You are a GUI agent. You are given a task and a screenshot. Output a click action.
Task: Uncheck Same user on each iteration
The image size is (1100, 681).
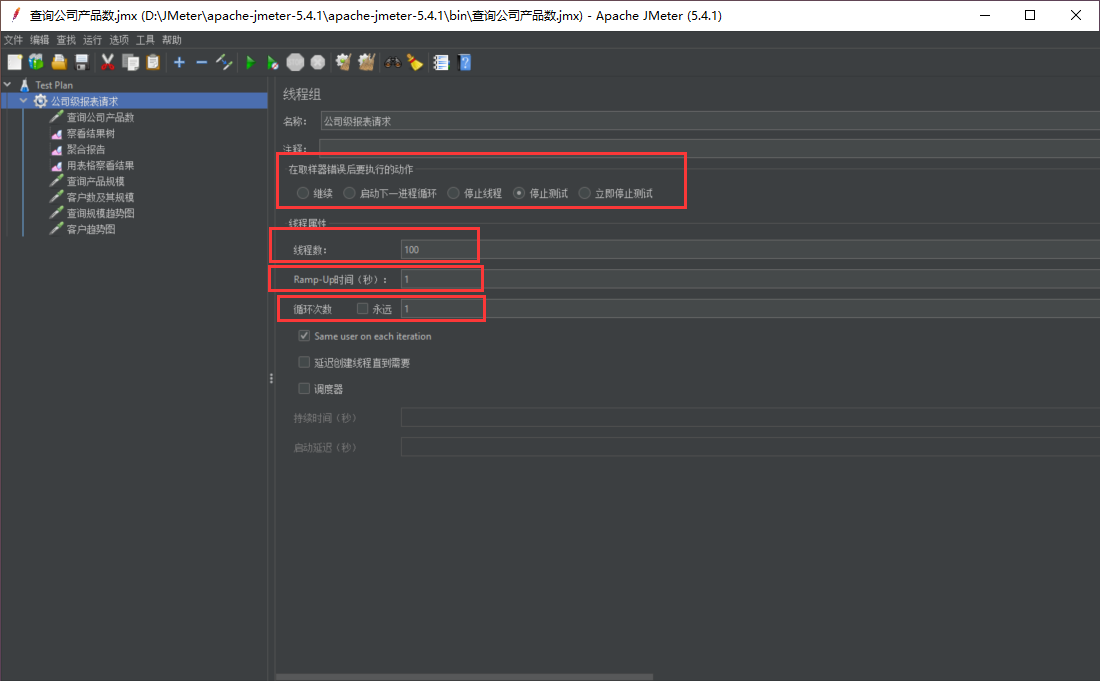pos(304,336)
